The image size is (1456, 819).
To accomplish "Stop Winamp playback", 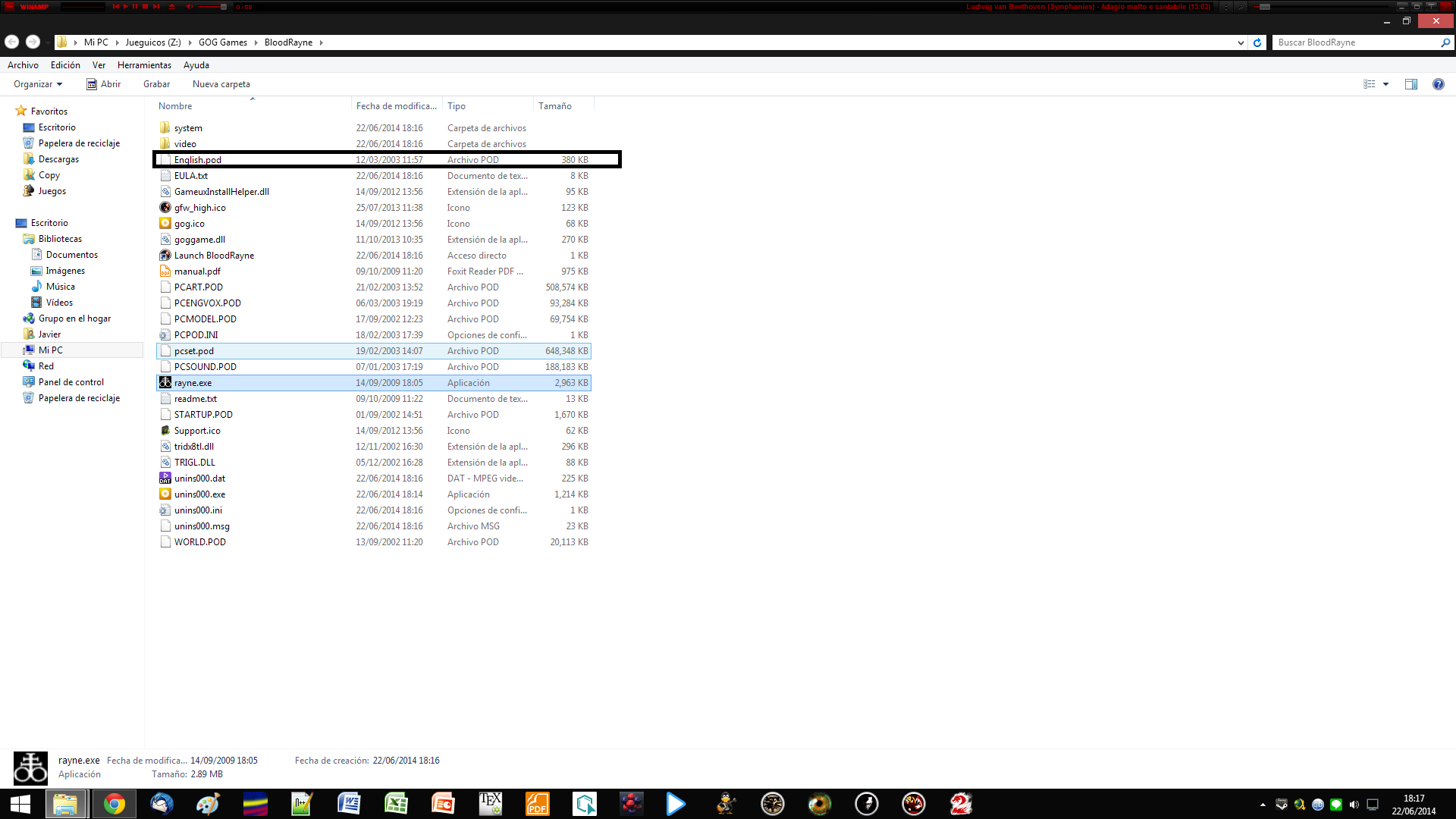I will [145, 6].
